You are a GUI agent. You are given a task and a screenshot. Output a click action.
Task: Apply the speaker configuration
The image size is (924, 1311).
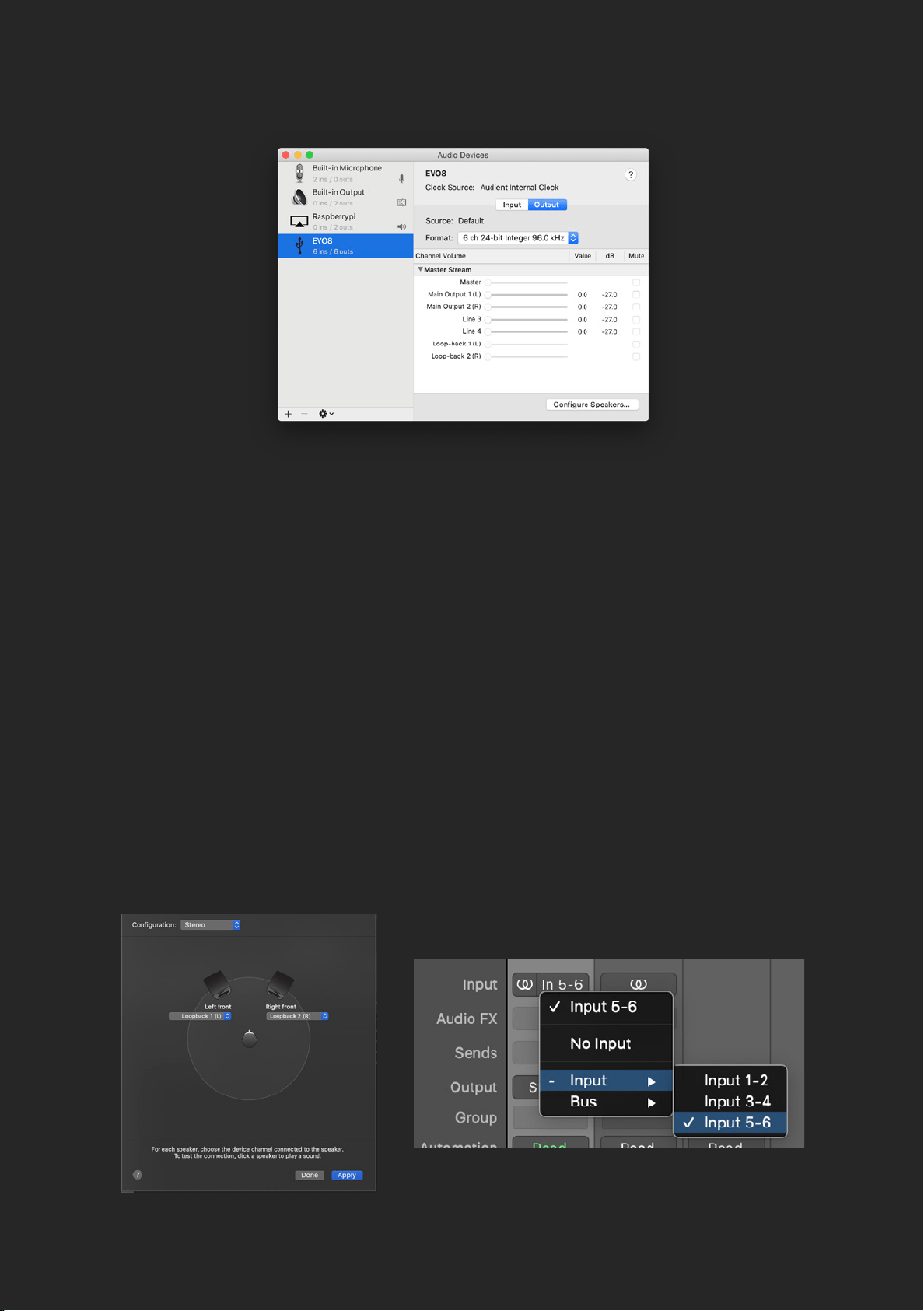pos(347,1175)
